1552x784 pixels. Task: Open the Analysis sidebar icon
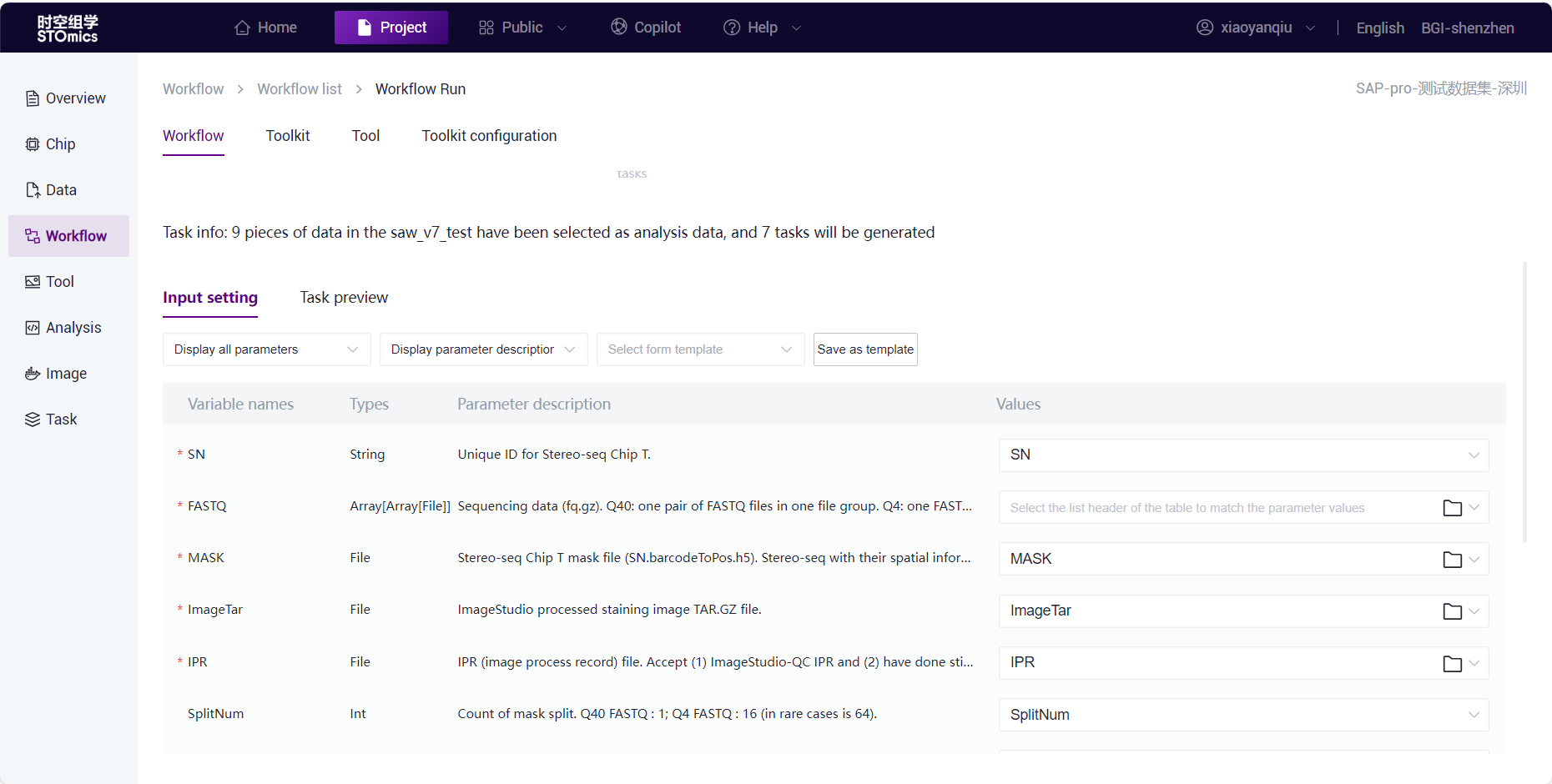click(x=33, y=328)
